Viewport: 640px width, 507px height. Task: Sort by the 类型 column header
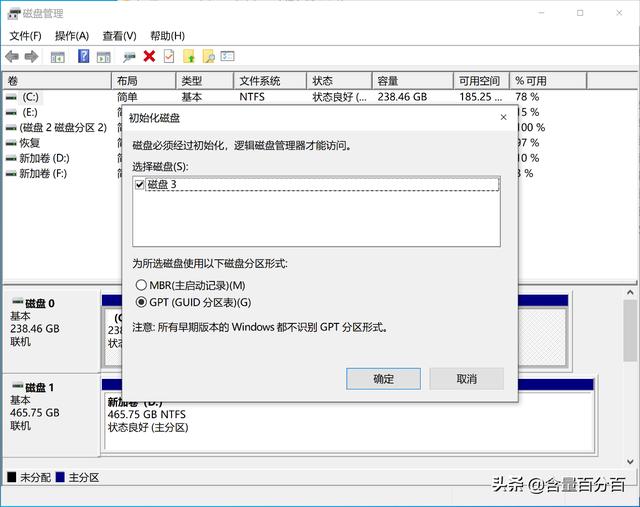click(x=205, y=81)
